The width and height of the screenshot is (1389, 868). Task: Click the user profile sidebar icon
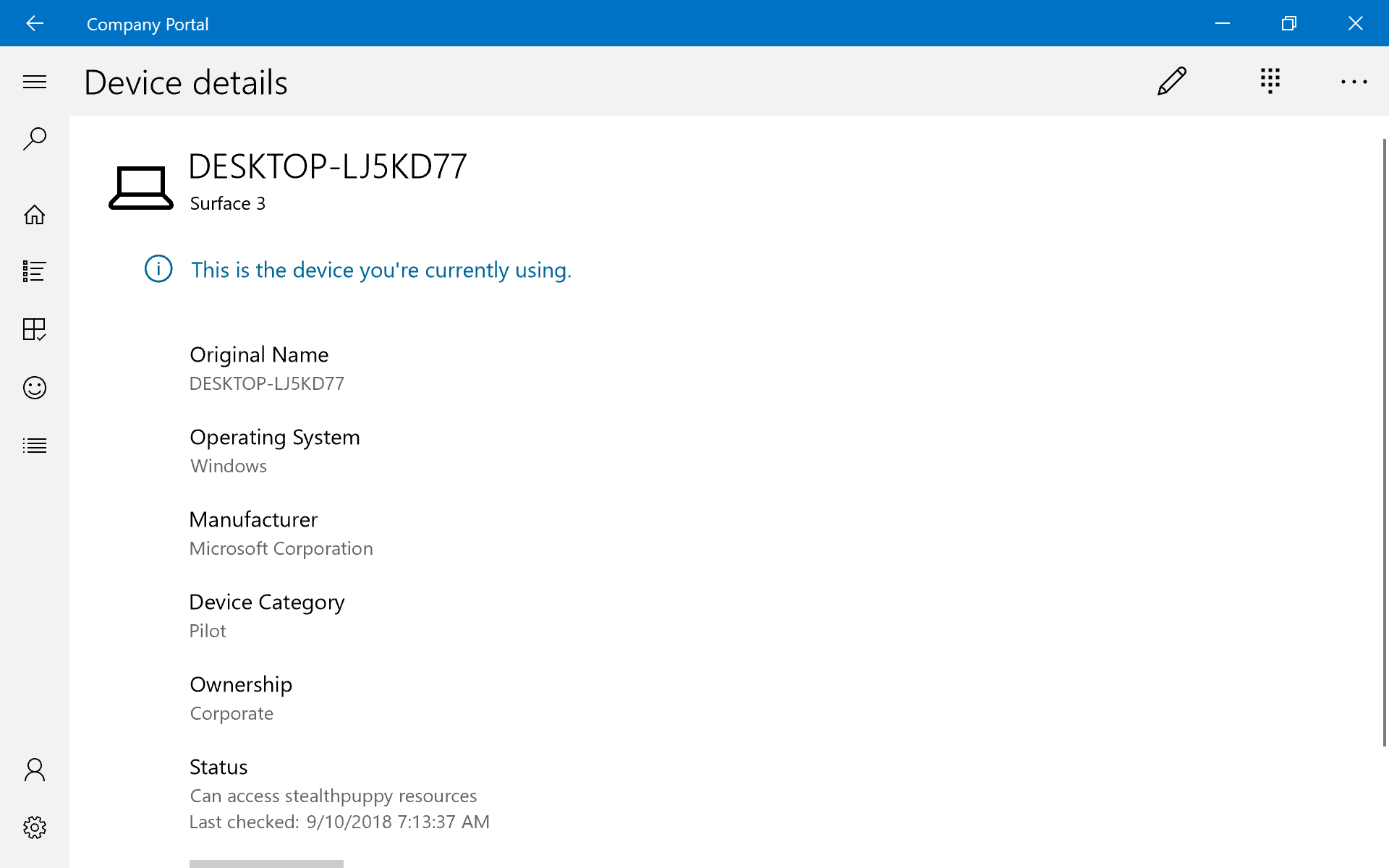pyautogui.click(x=34, y=768)
